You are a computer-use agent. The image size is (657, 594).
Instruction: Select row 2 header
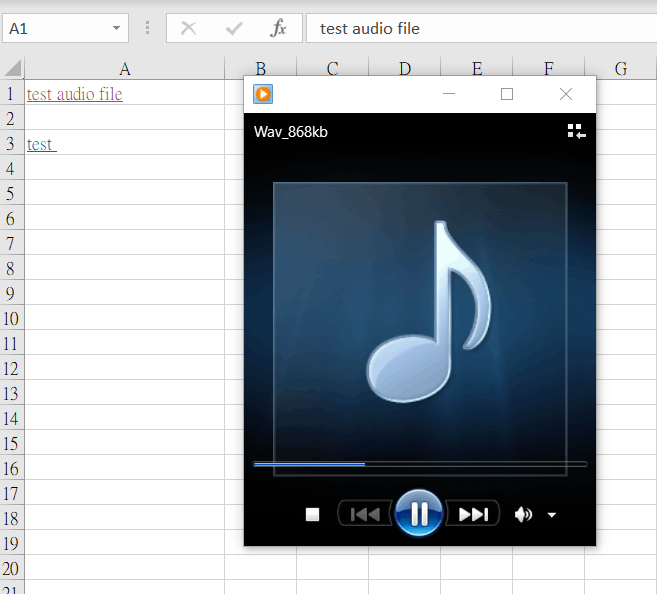12,117
